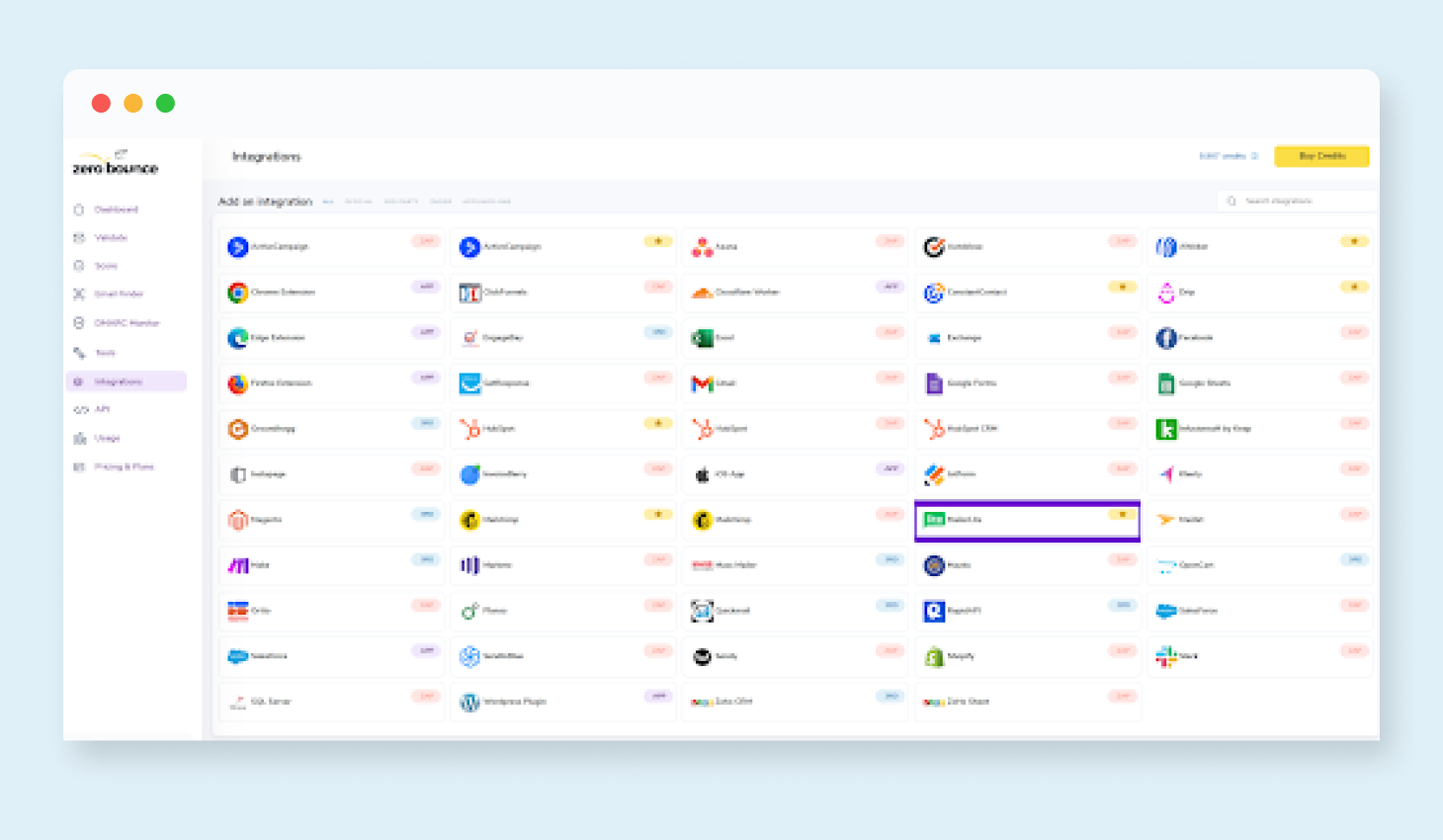
Task: Choose the Quickmail integration
Action: (x=794, y=611)
